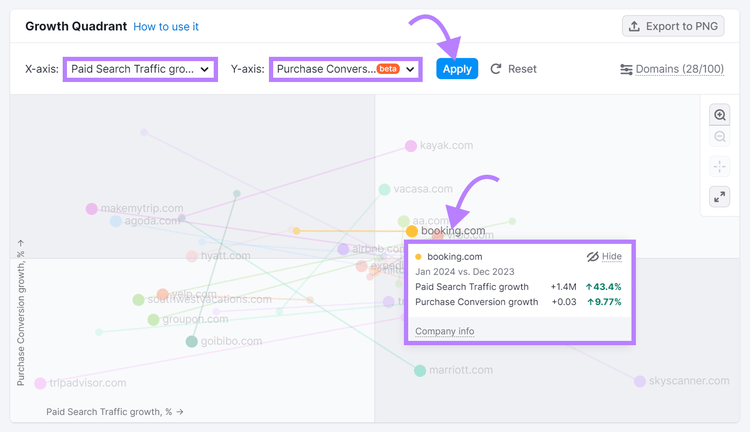Select the tripadvisor.com data point
The image size is (750, 432).
pos(40,383)
